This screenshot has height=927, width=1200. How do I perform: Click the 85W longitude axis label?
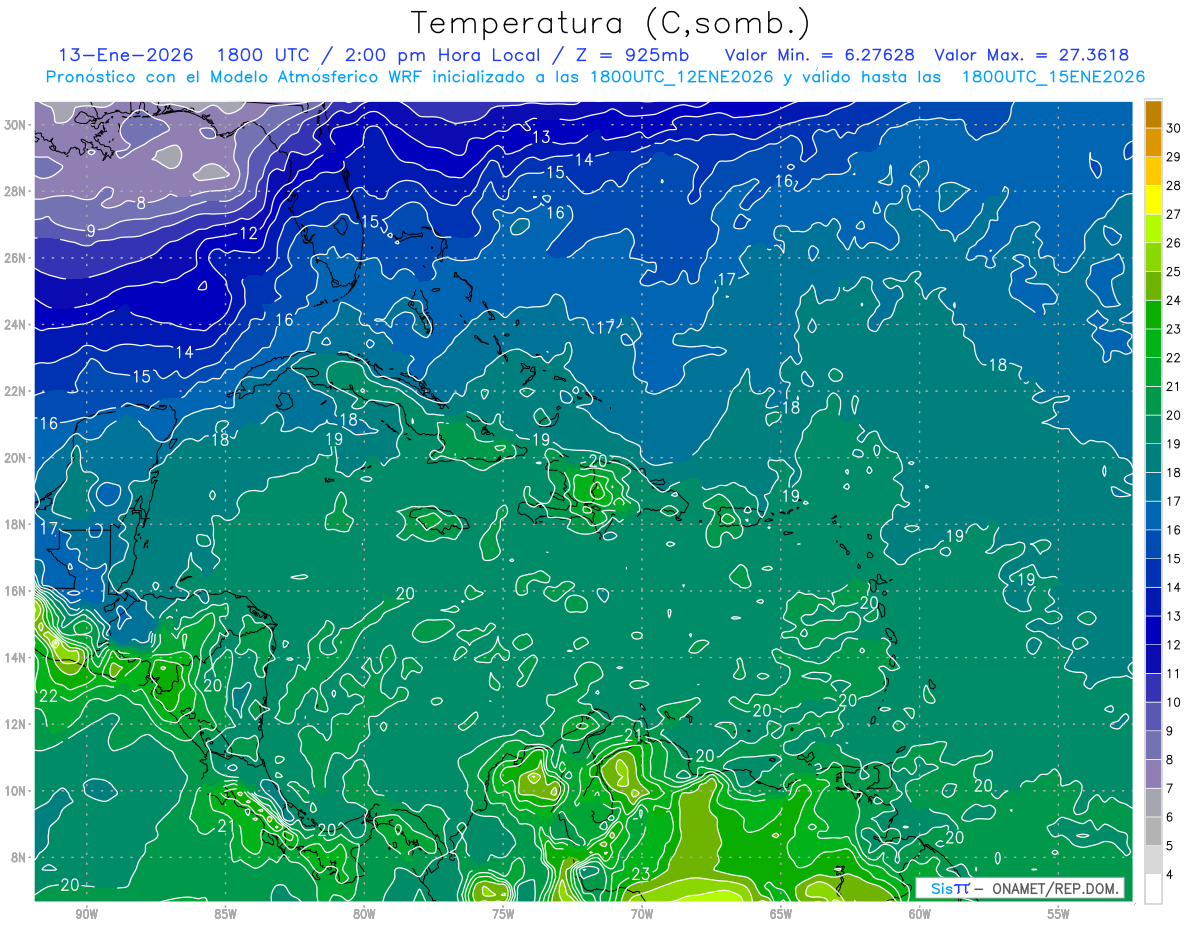pos(225,914)
